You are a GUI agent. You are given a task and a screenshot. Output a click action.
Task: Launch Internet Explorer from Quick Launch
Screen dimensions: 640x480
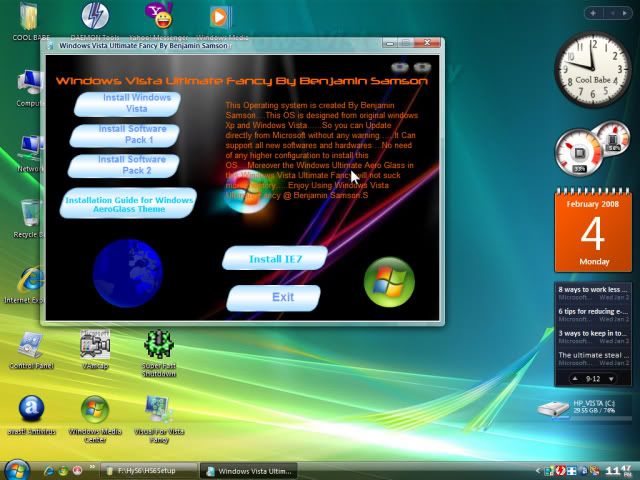click(49, 471)
